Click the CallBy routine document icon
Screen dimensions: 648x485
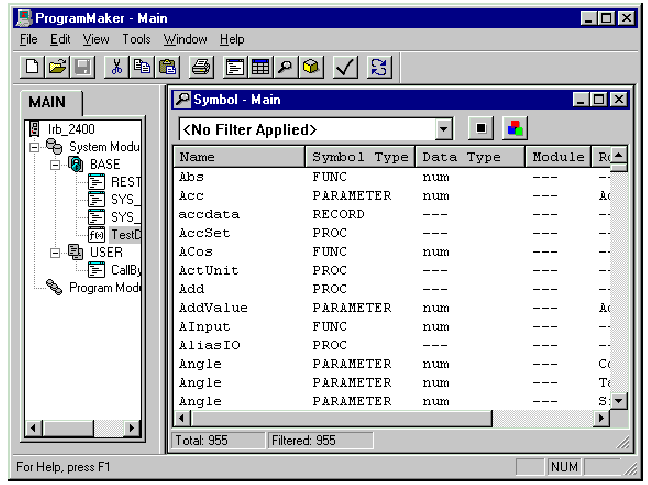point(96,270)
